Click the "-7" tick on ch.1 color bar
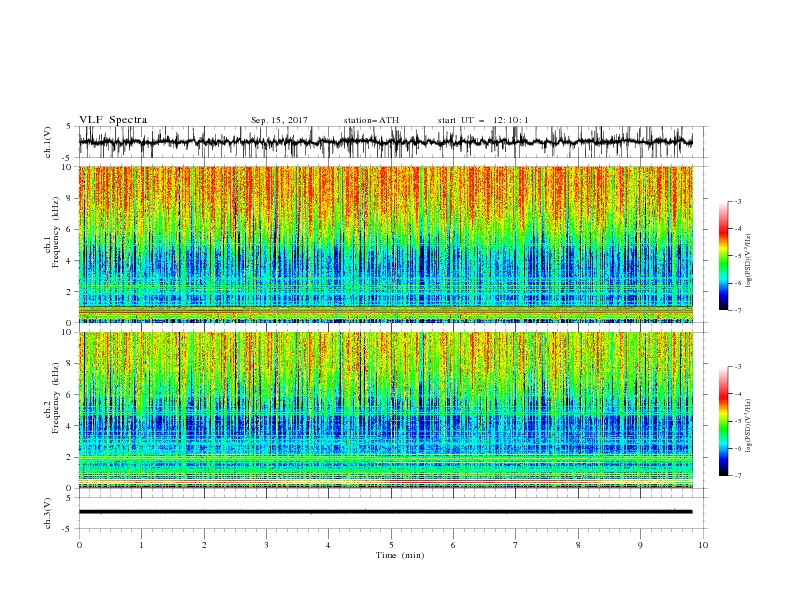The height and width of the screenshot is (612, 792). (x=738, y=310)
